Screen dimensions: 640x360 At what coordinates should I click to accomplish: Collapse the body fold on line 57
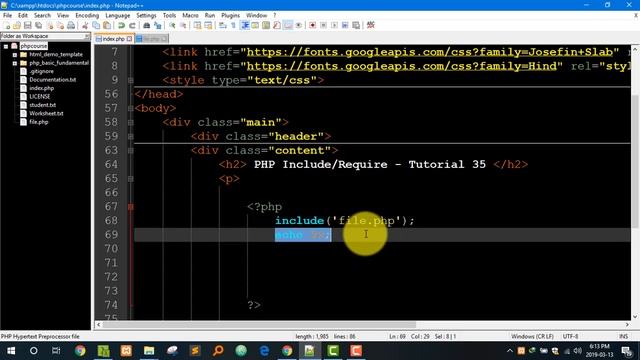point(131,109)
